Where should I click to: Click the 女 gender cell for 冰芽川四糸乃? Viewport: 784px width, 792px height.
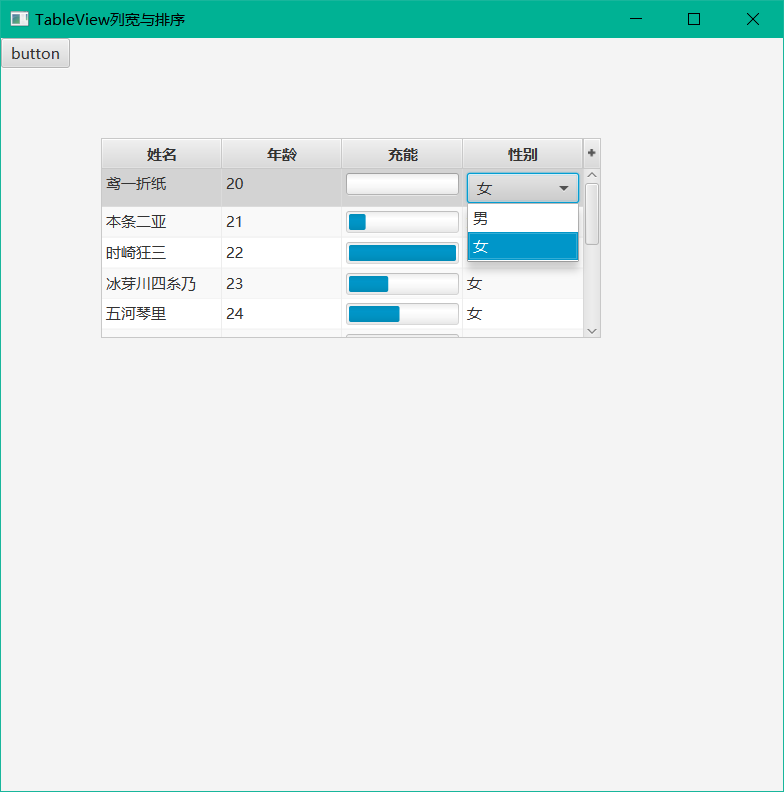tap(522, 283)
